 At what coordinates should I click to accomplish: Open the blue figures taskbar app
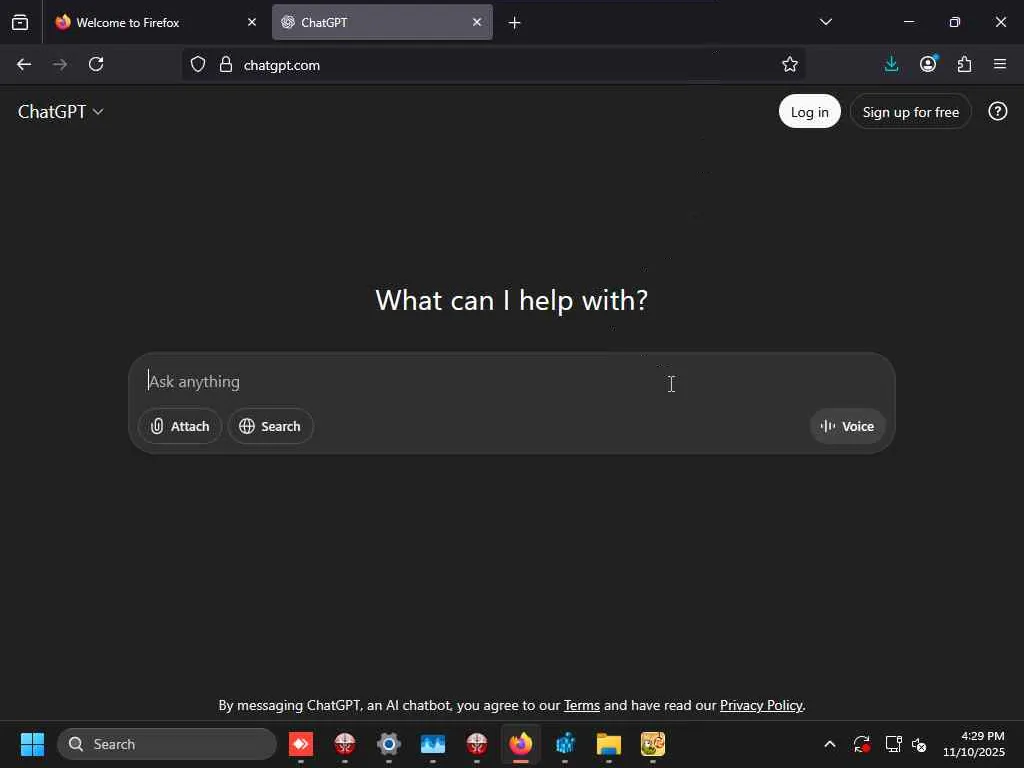click(565, 744)
